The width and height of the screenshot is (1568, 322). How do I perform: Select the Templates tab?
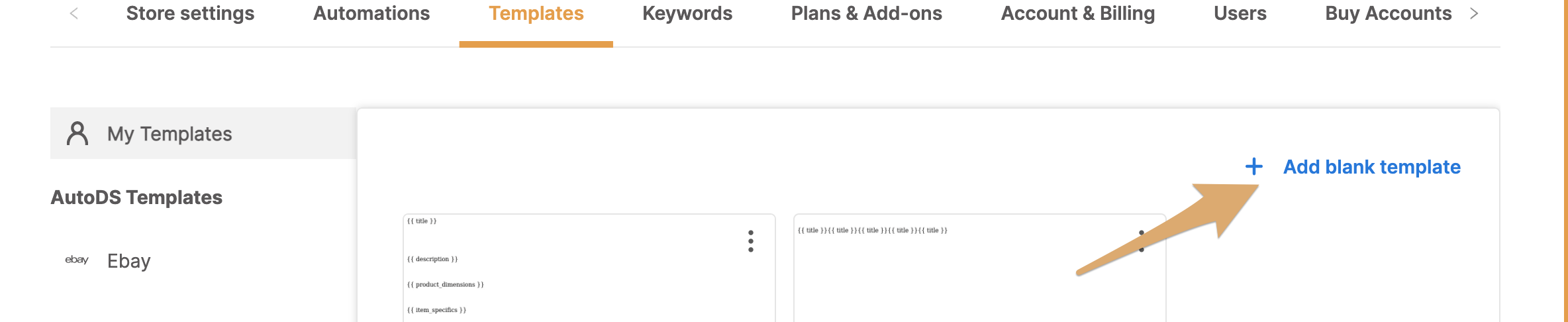pos(536,14)
